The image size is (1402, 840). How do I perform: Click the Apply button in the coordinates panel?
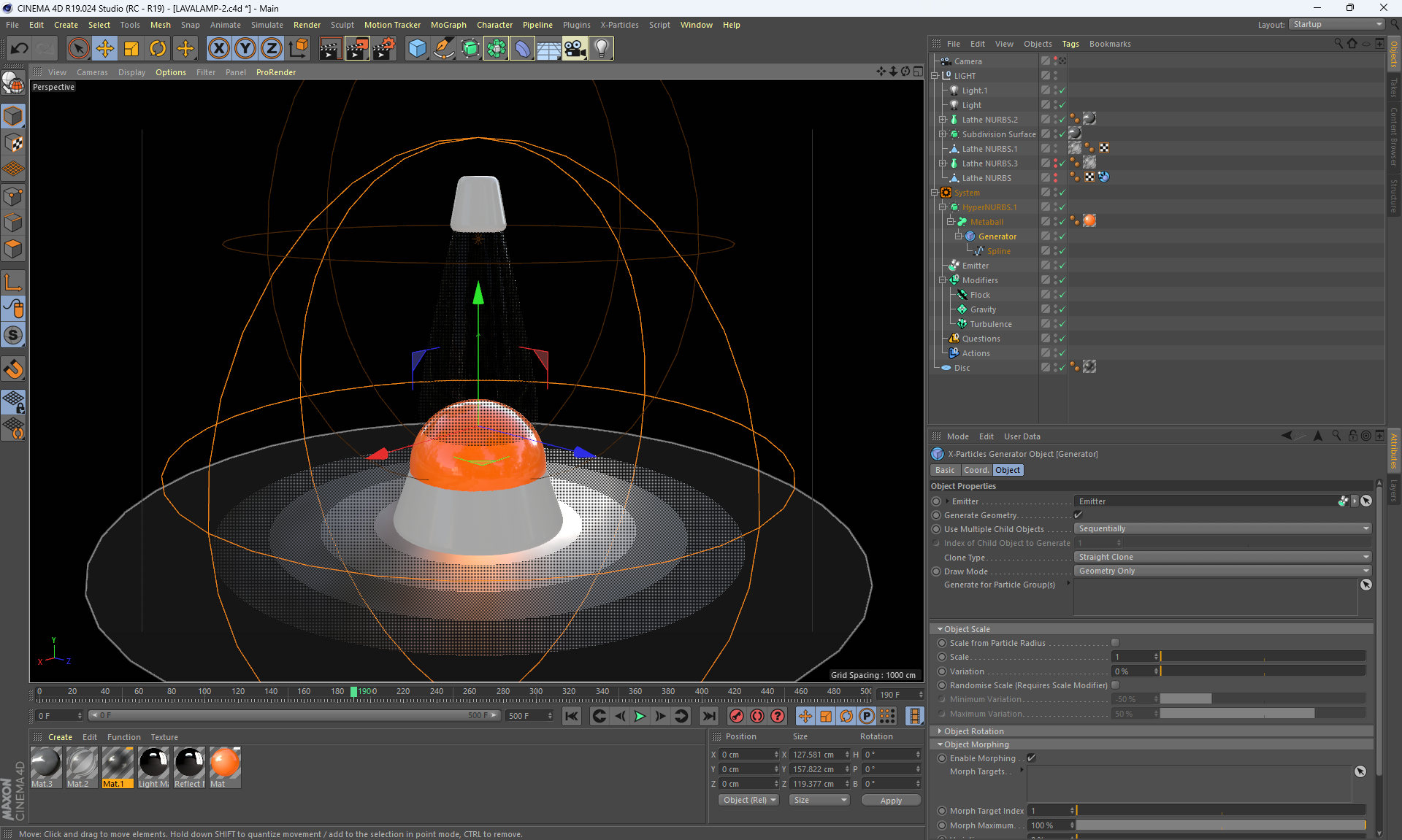coord(891,801)
